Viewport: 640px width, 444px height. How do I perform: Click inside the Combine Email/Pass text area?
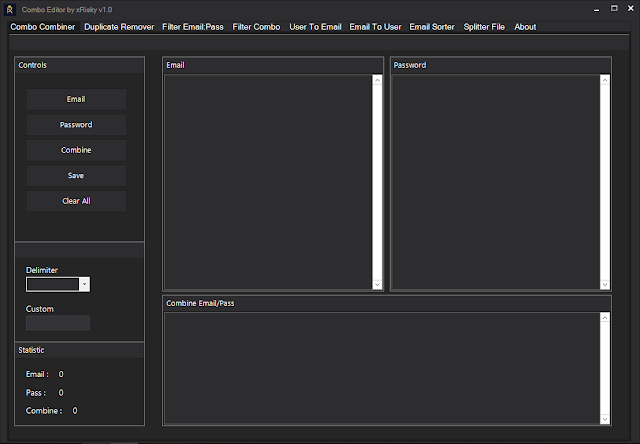380,367
